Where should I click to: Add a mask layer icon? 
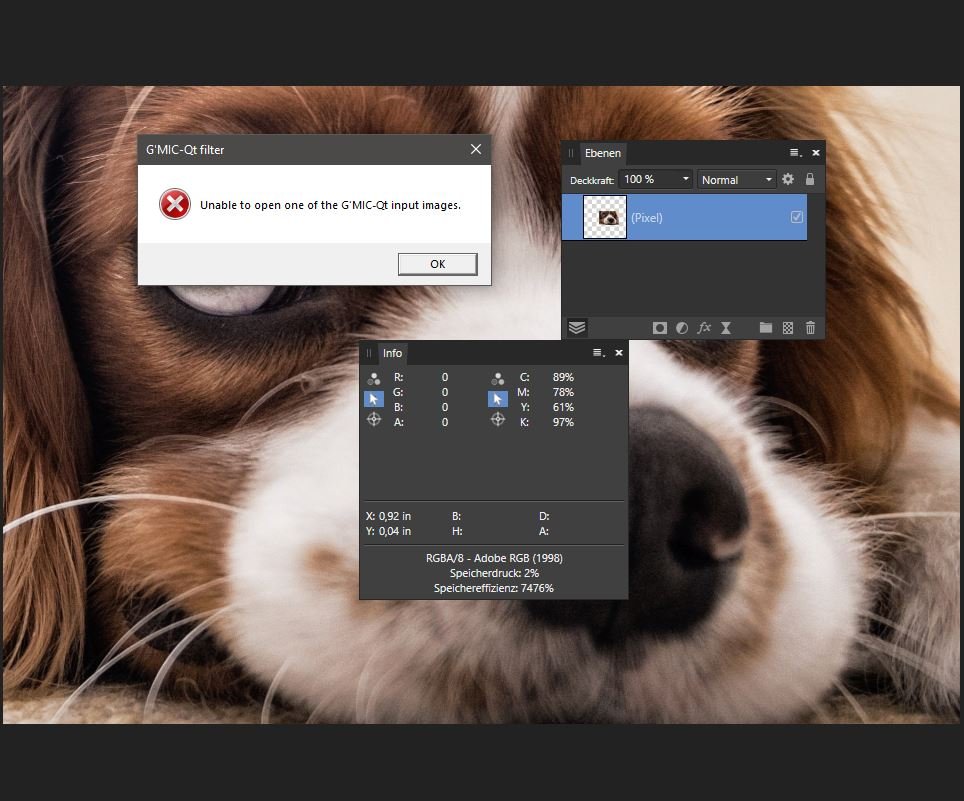pyautogui.click(x=660, y=328)
